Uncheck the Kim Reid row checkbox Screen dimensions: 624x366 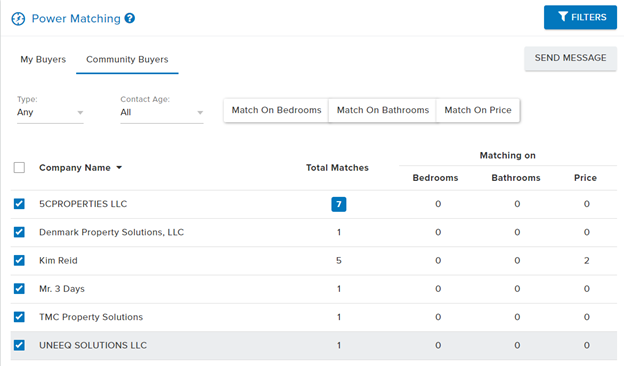pyautogui.click(x=19, y=260)
